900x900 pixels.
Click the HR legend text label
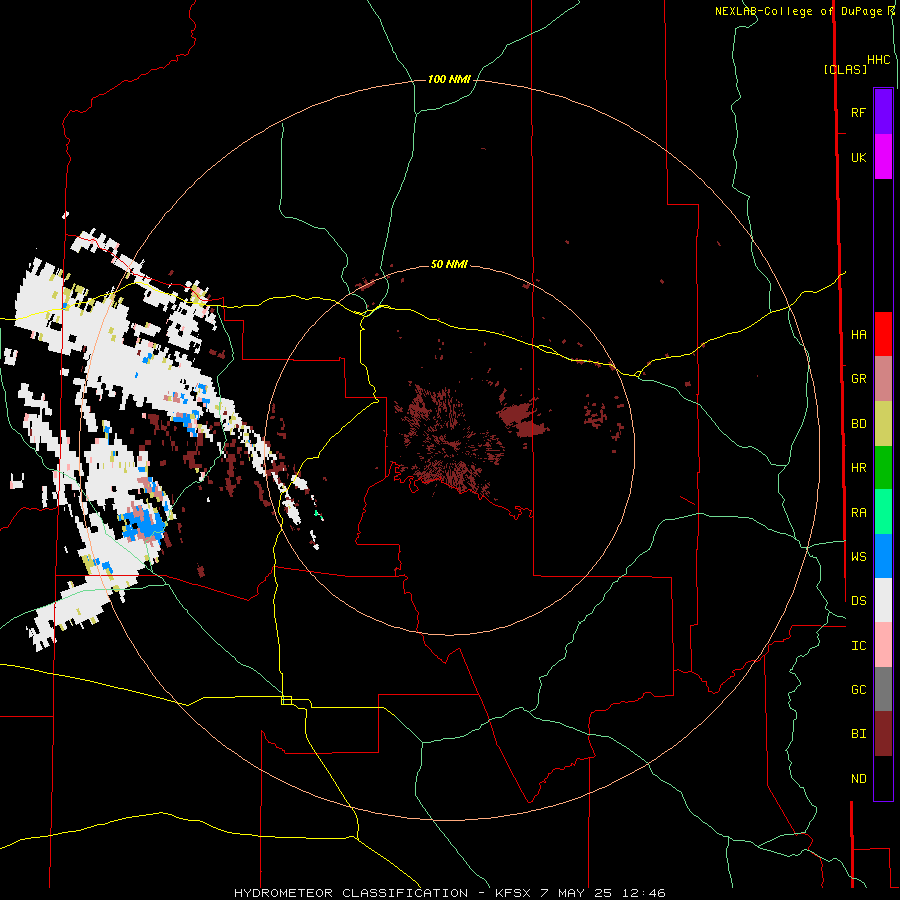(858, 468)
